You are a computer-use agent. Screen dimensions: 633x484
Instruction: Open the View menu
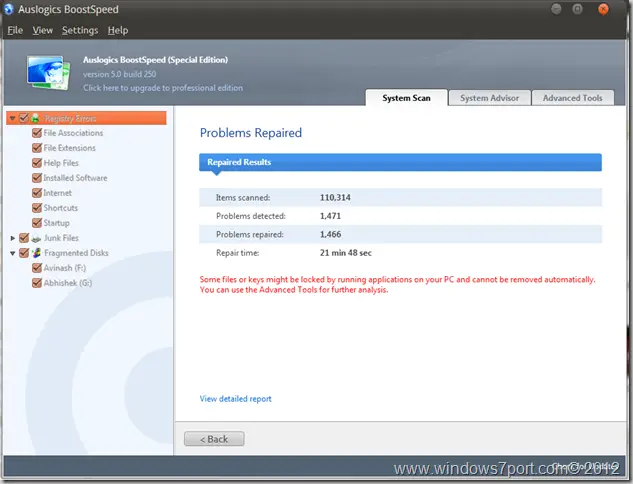[x=42, y=30]
